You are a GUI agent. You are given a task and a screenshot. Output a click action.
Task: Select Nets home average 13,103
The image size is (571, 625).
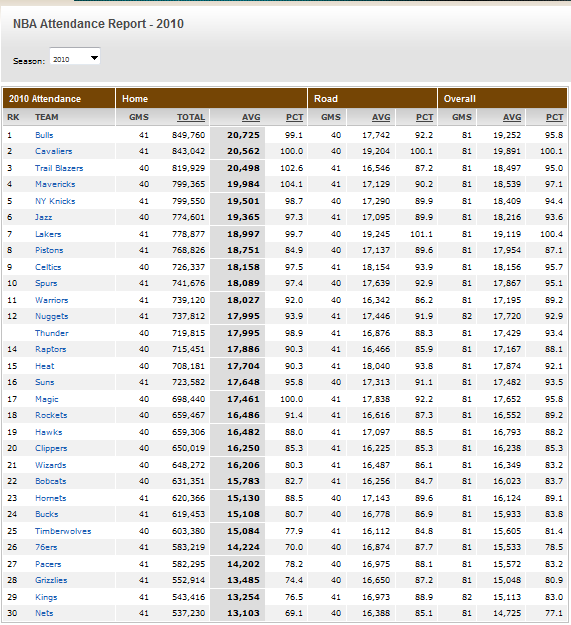243,613
